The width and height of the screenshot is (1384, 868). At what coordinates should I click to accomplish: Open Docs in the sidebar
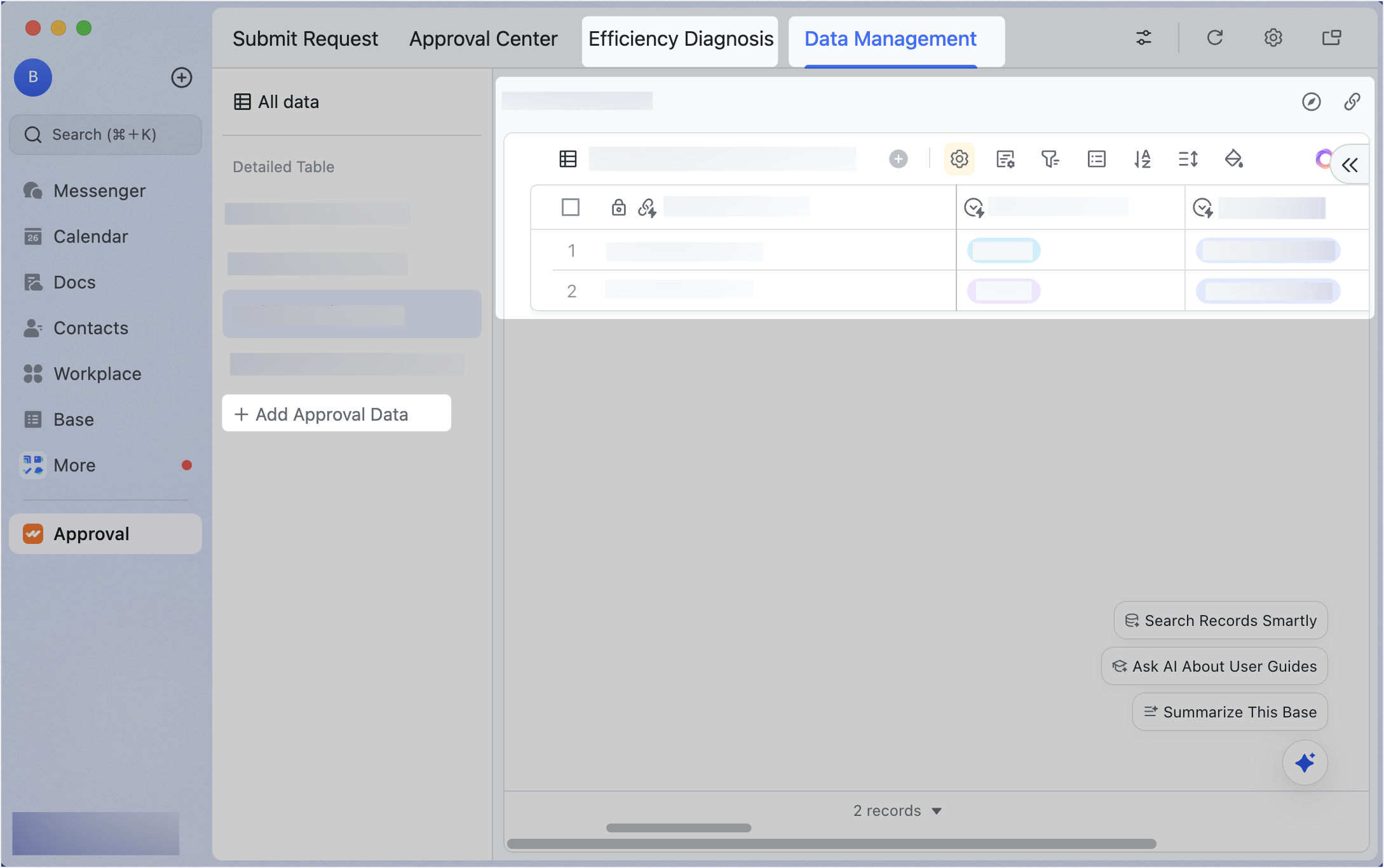point(105,282)
